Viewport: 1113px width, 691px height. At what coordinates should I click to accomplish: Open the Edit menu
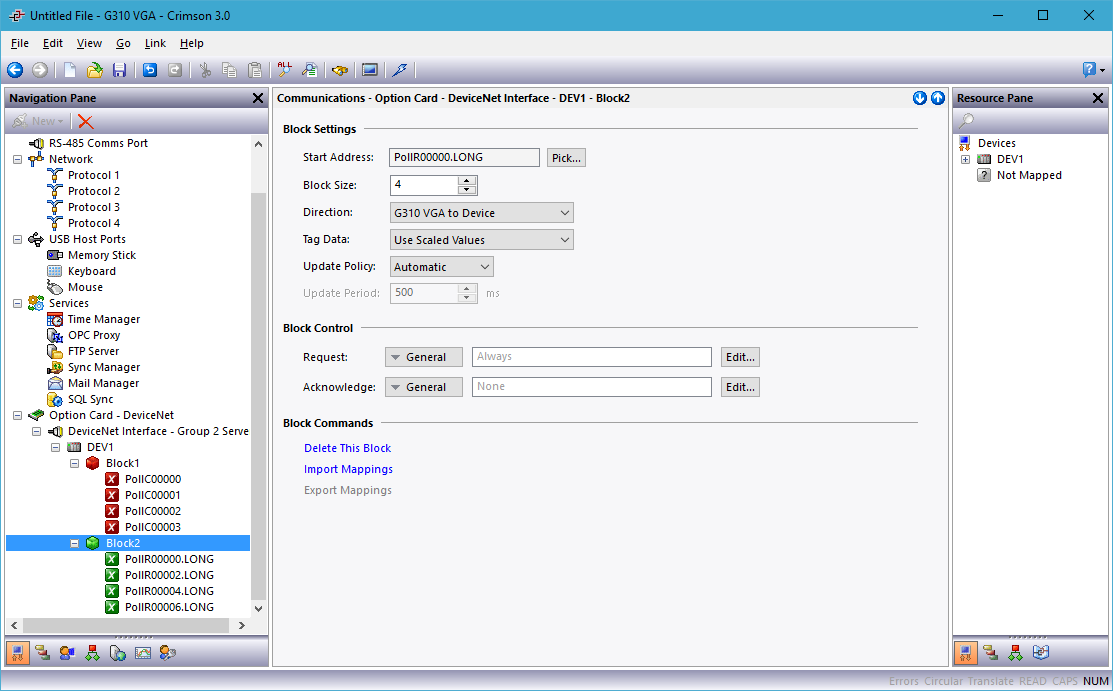(x=53, y=43)
